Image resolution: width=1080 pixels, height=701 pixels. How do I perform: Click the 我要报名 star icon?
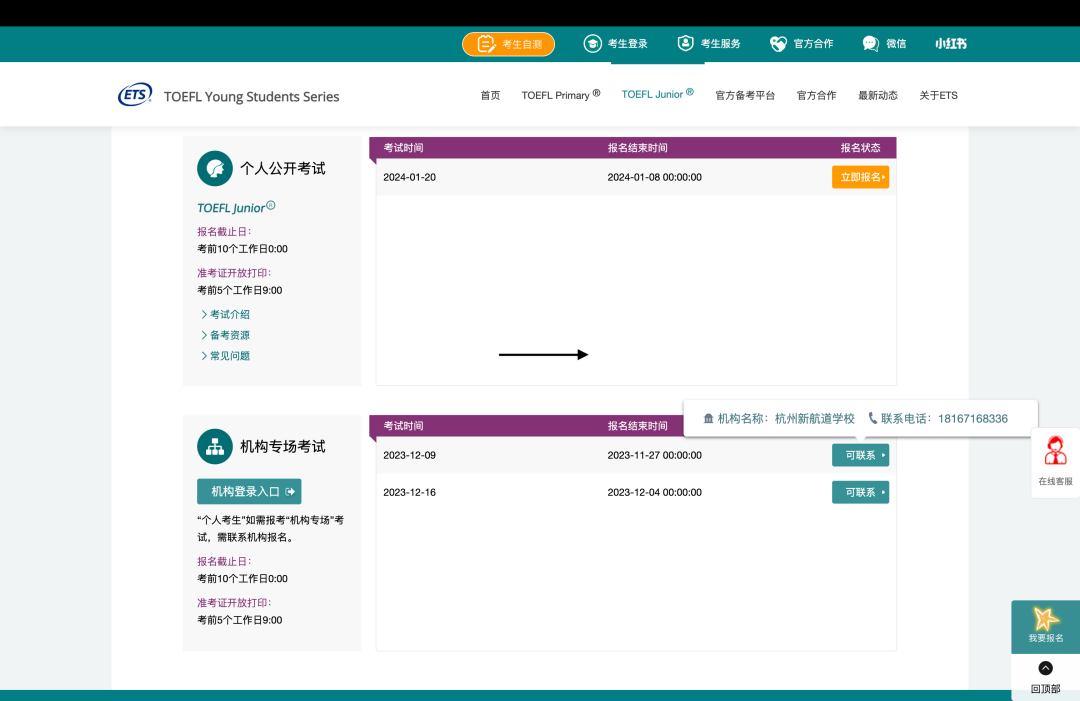(x=1046, y=618)
